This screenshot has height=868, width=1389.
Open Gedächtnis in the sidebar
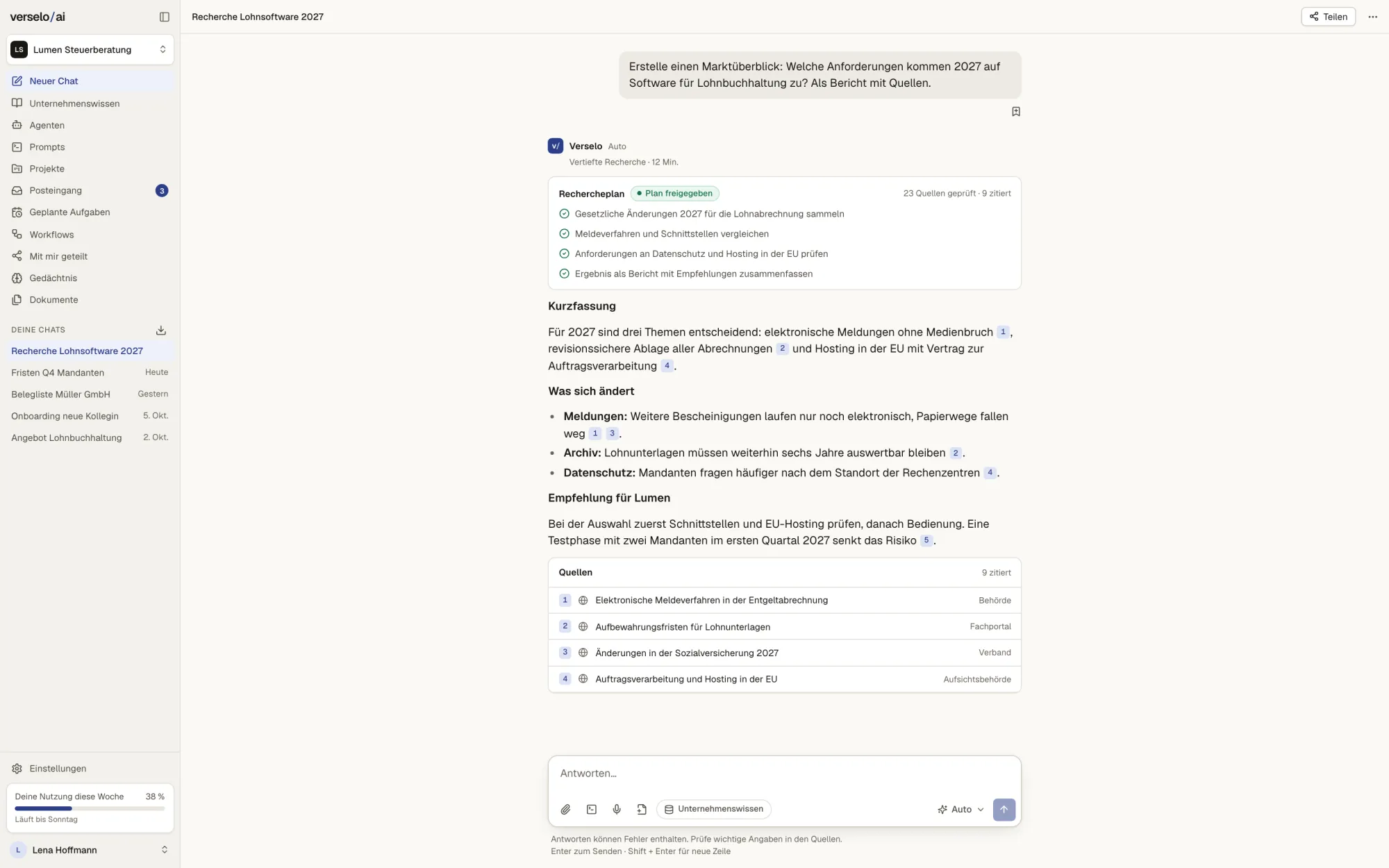coord(90,278)
